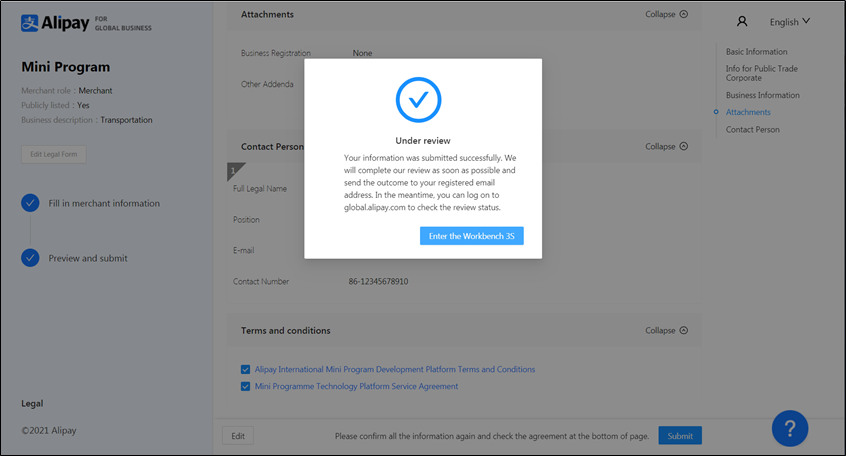Jump to Business Information section
846x456 pixels.
click(x=762, y=95)
